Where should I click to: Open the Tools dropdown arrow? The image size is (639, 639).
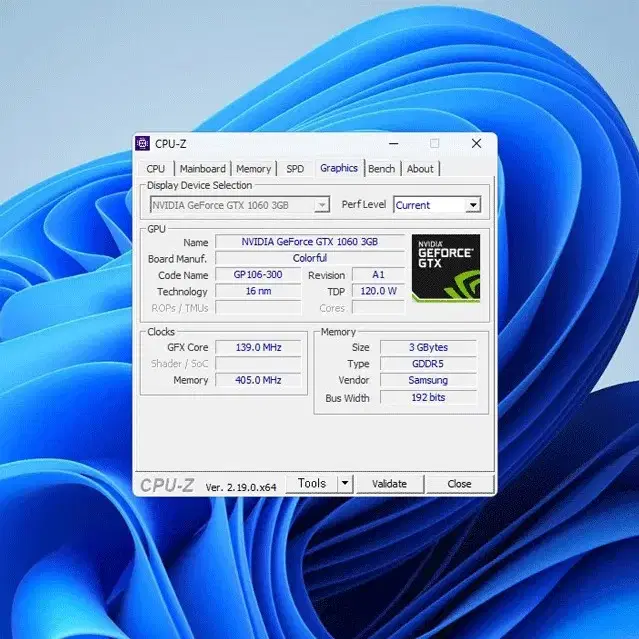click(345, 483)
